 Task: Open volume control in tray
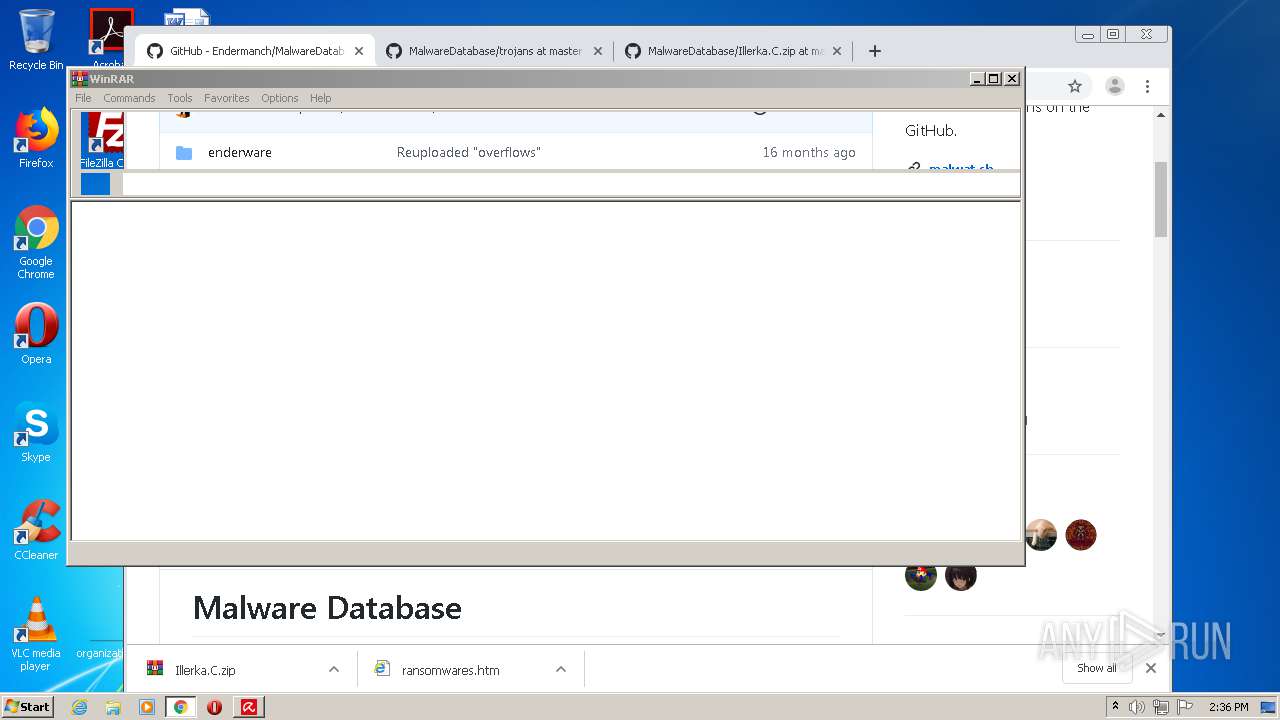pos(1137,707)
